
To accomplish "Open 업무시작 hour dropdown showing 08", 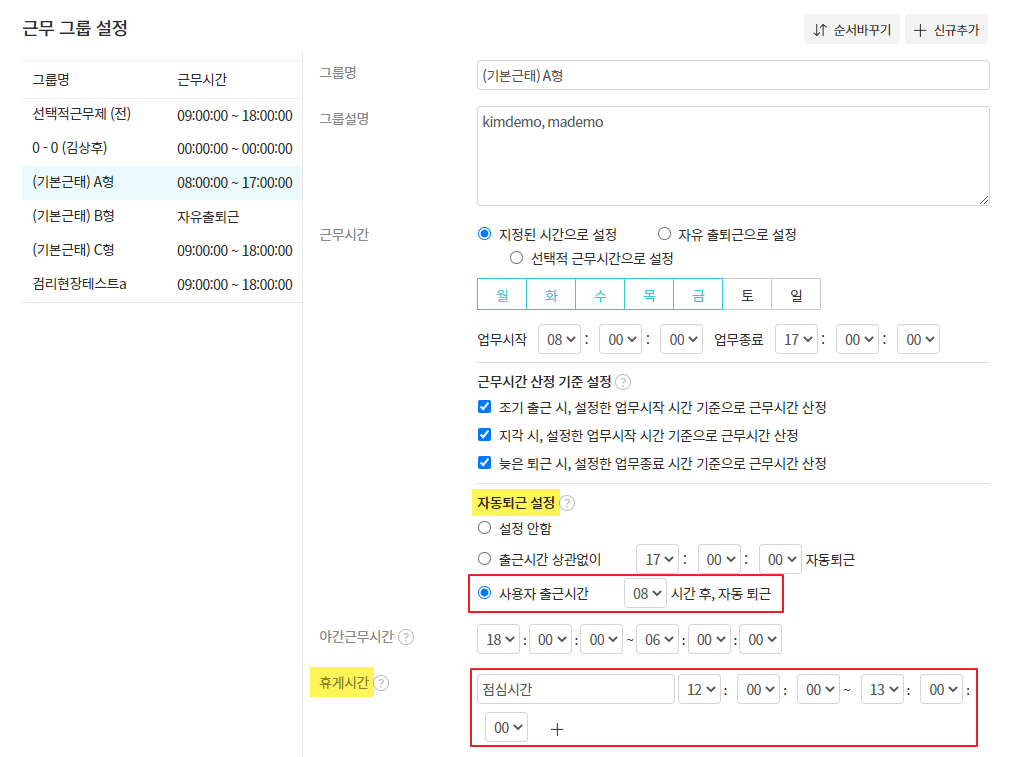I will click(558, 340).
